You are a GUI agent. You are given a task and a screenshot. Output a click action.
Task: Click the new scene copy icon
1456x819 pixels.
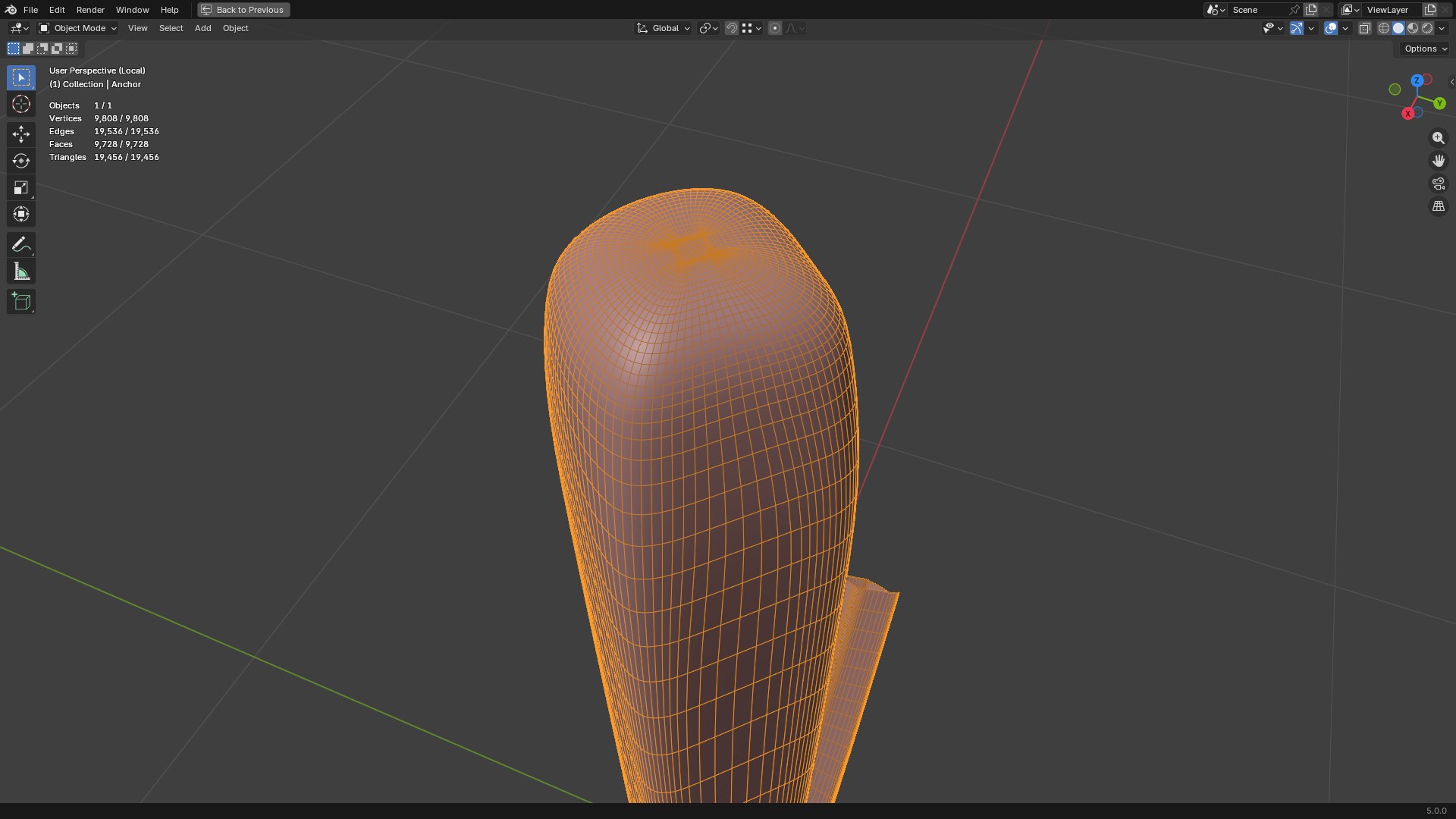point(1311,10)
